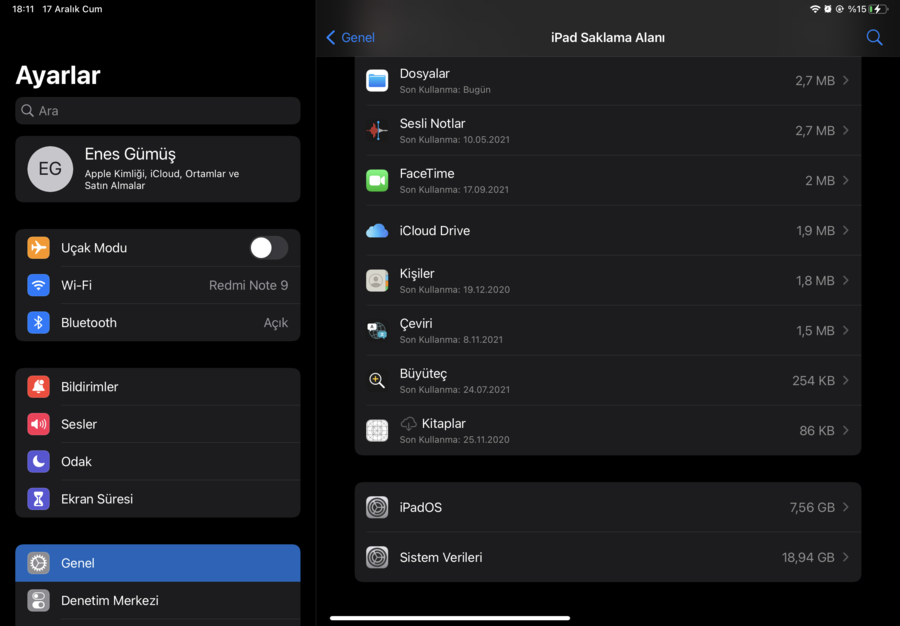
Task: Expand the Dosyalar row chevron
Action: 846,80
